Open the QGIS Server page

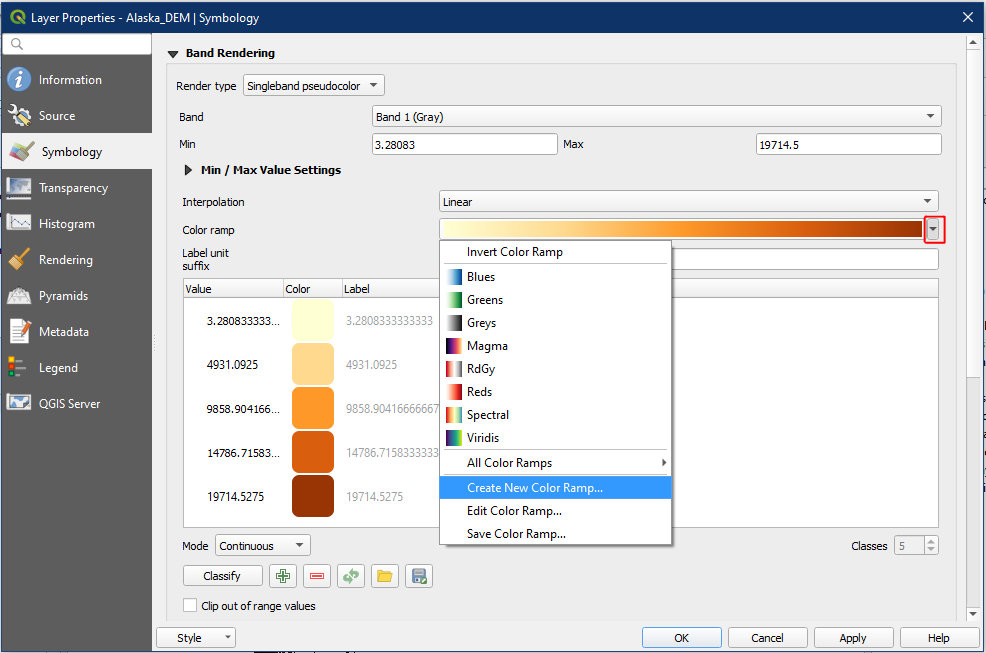click(69, 404)
